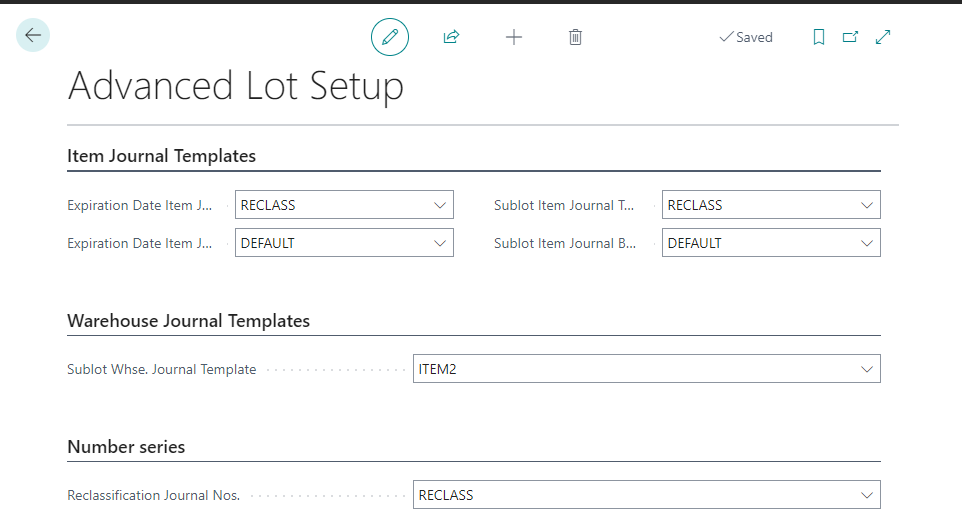The image size is (962, 524).
Task: Click the Number series section heading
Action: tap(126, 447)
